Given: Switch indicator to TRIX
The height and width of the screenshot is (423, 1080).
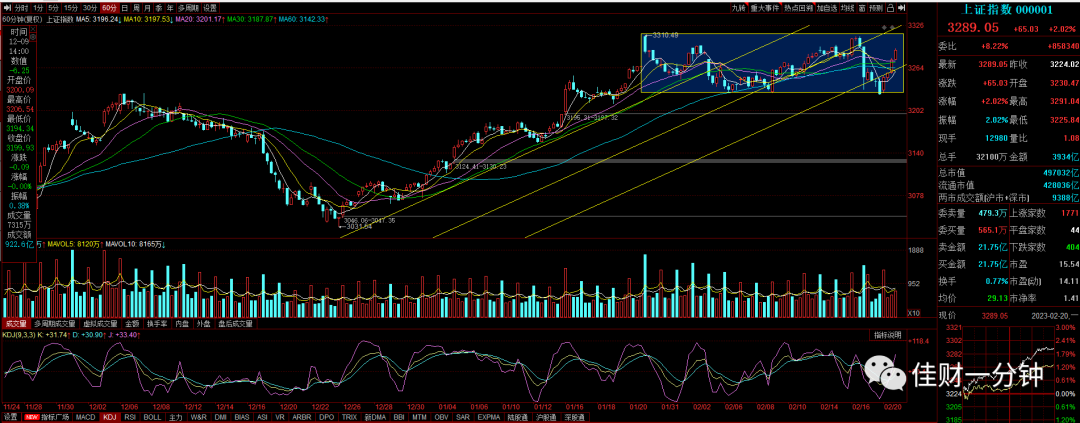Looking at the screenshot, I should tap(349, 417).
